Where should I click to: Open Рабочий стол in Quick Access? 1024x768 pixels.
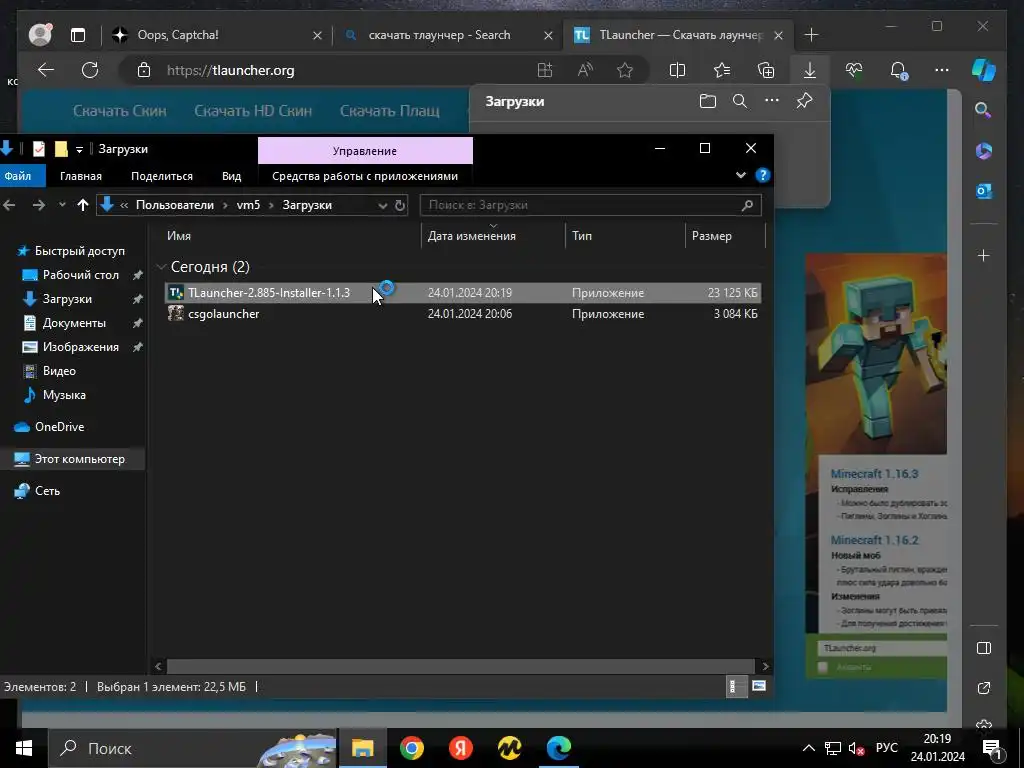click(81, 275)
